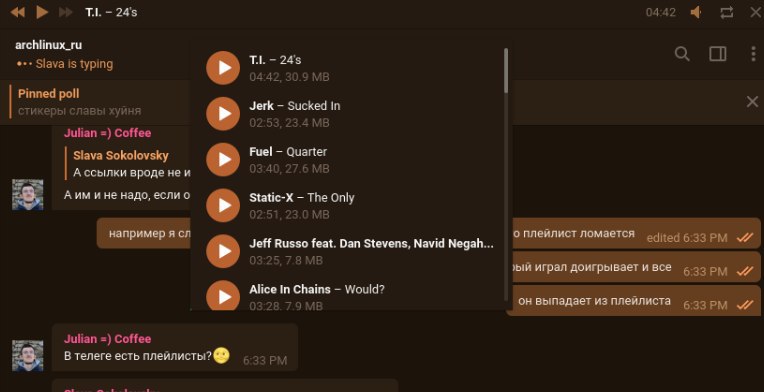764x392 pixels.
Task: Click '03:25, 7.8 MB' track details
Action: pos(286,261)
